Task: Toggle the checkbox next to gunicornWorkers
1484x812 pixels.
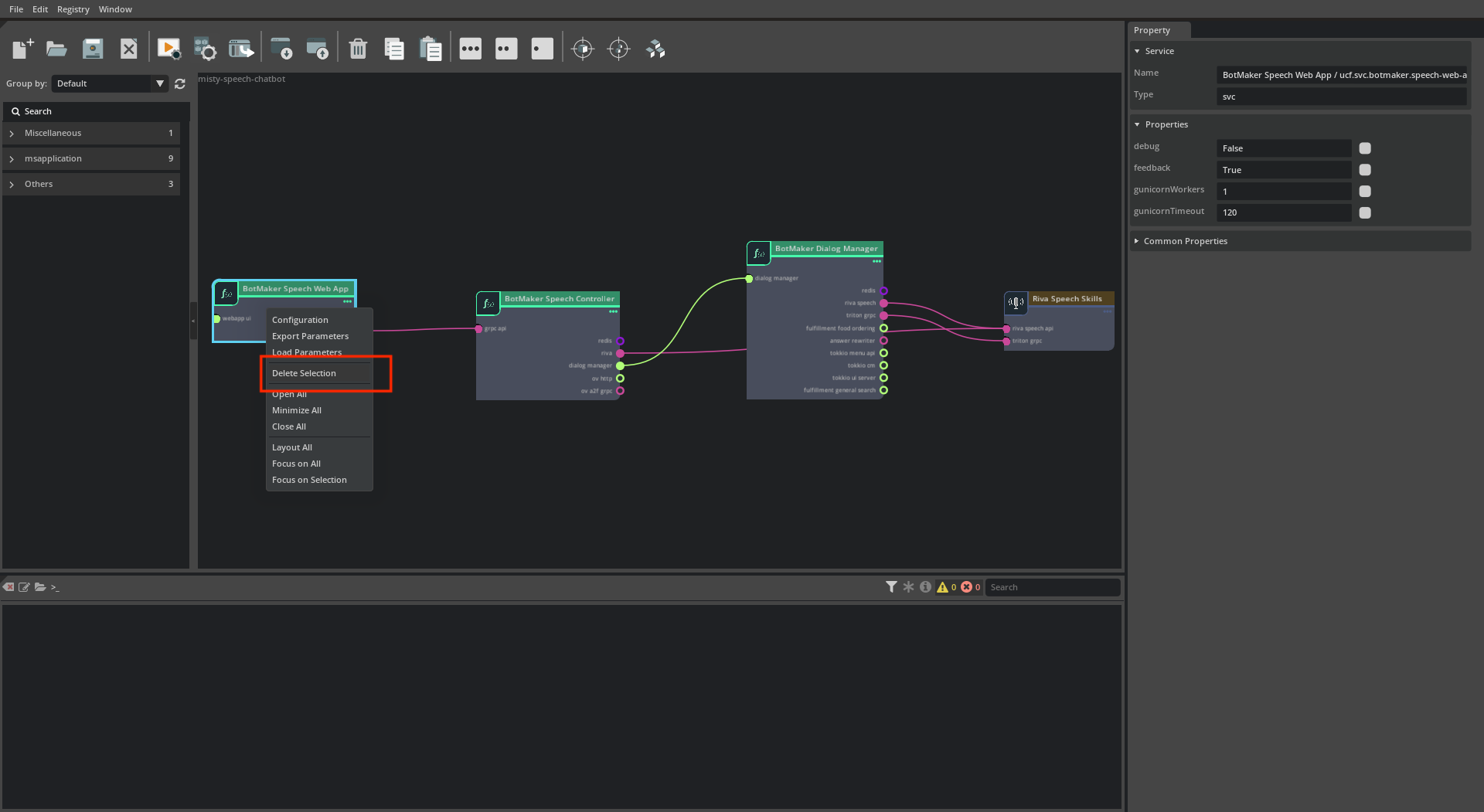Action: click(1365, 192)
